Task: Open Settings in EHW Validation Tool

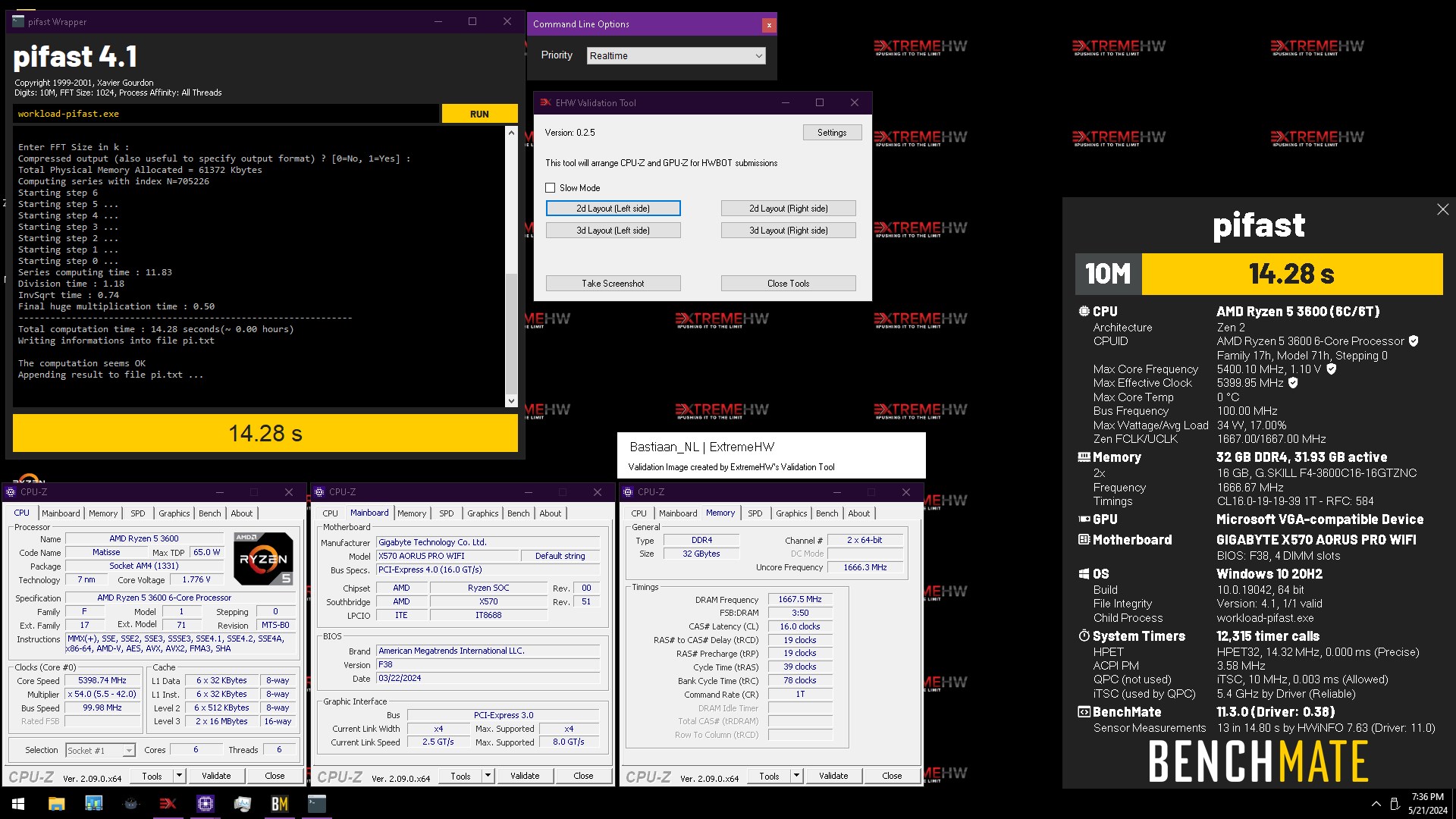Action: click(x=832, y=133)
